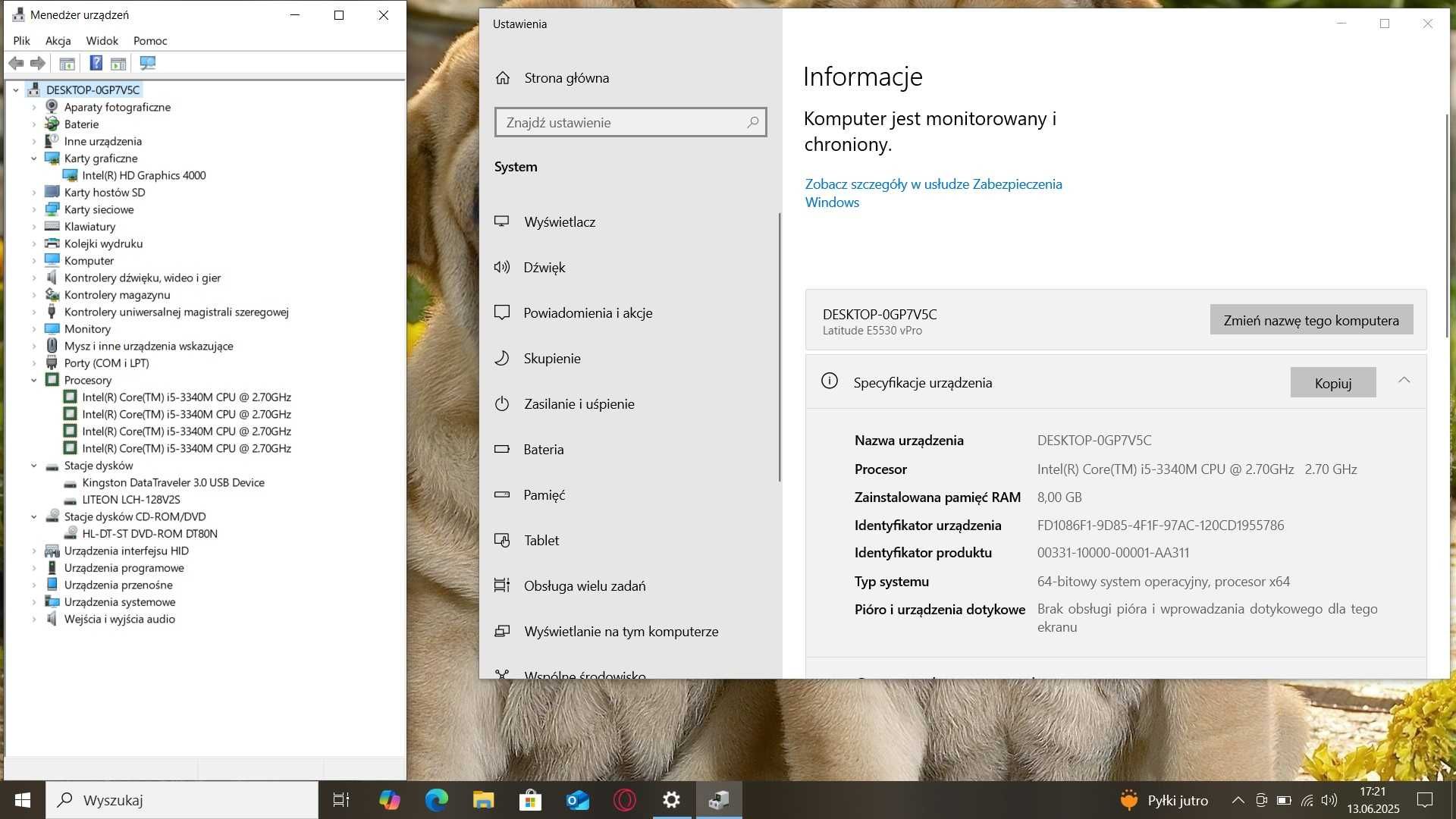Click the scan for hardware changes monitor icon

coord(148,63)
